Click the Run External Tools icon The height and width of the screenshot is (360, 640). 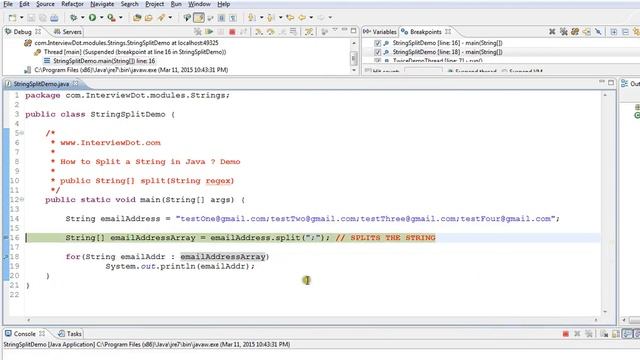tap(111, 18)
